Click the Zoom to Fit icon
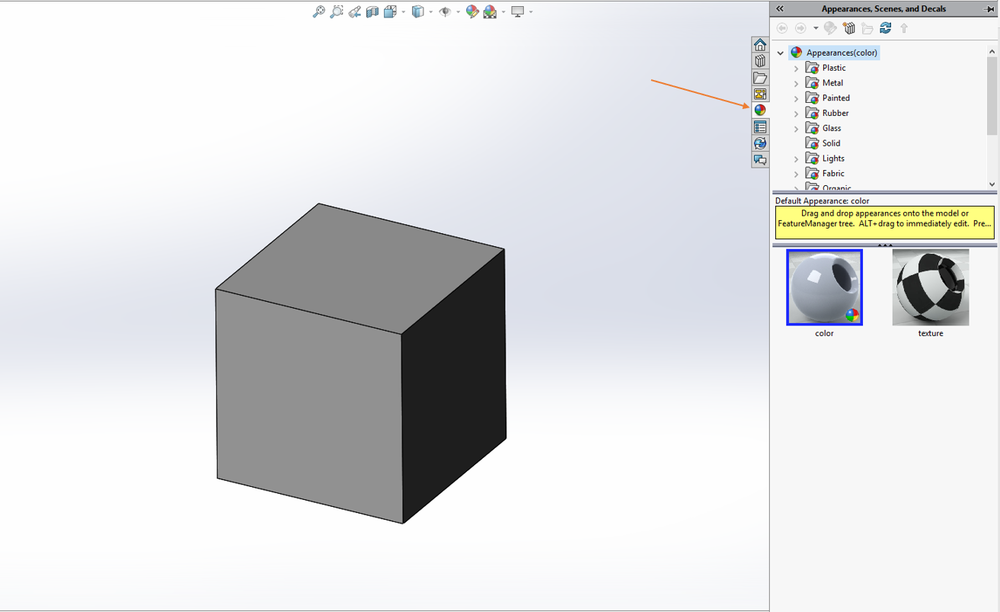Viewport: 1000px width, 612px height. click(318, 11)
